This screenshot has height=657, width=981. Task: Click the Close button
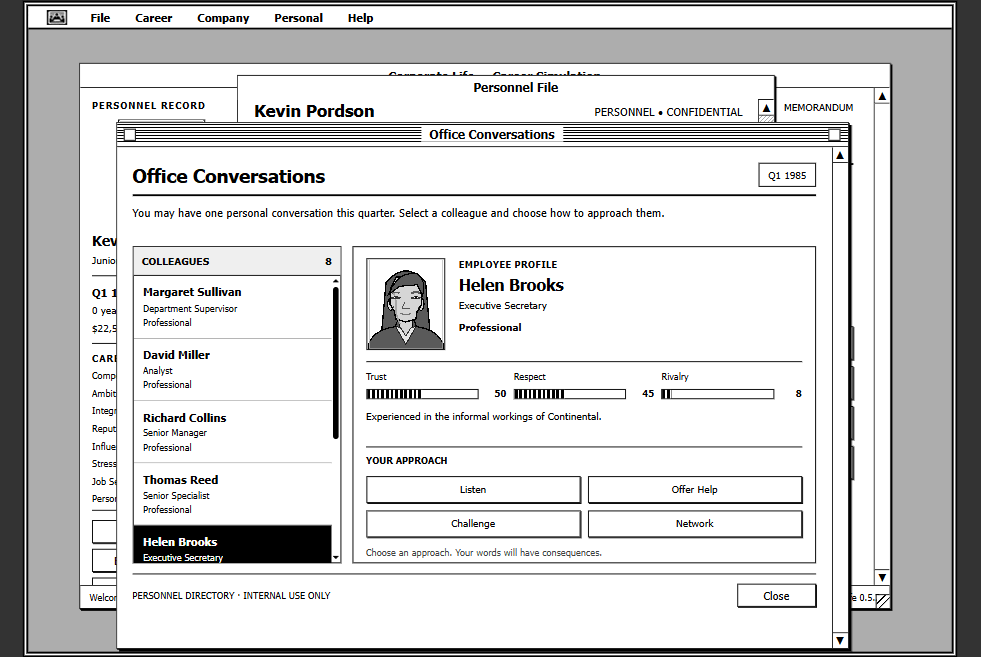(x=776, y=596)
